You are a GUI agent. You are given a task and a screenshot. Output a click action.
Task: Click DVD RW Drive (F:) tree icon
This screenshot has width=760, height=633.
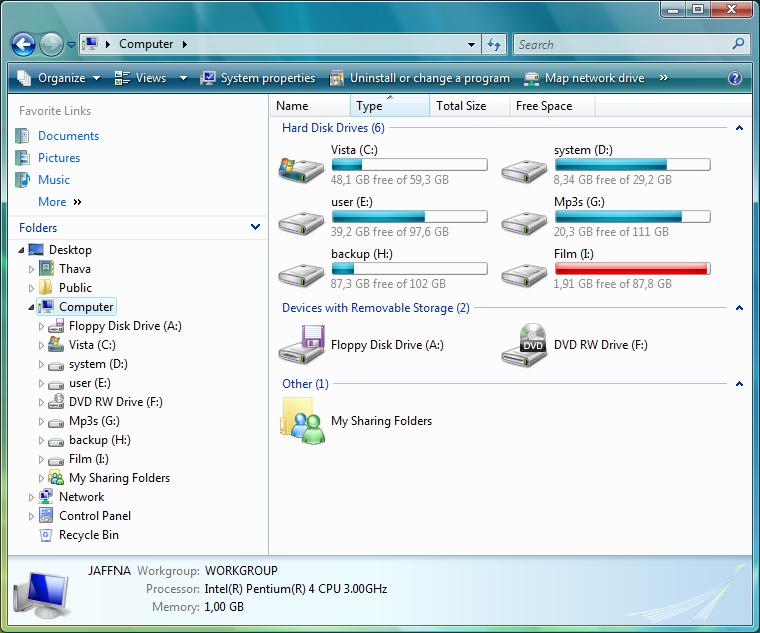click(56, 402)
